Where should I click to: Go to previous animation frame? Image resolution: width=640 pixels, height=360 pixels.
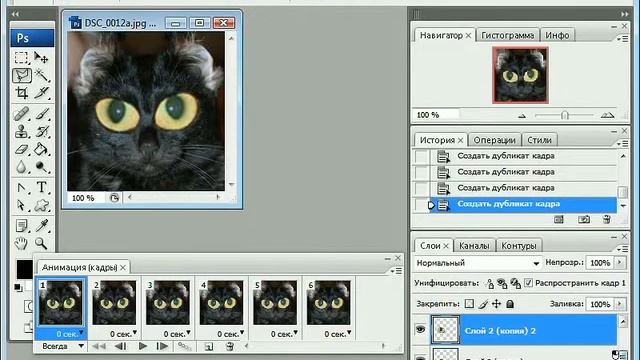[x=120, y=347]
